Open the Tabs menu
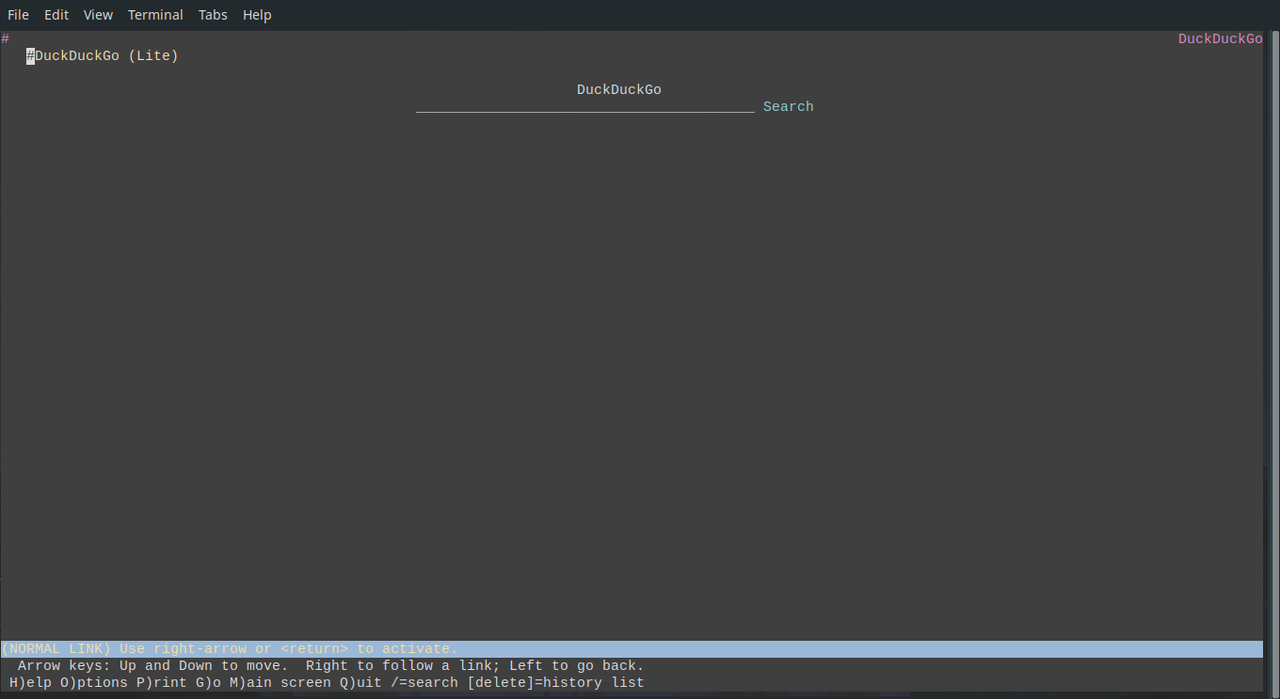This screenshot has width=1280, height=699. [x=213, y=15]
